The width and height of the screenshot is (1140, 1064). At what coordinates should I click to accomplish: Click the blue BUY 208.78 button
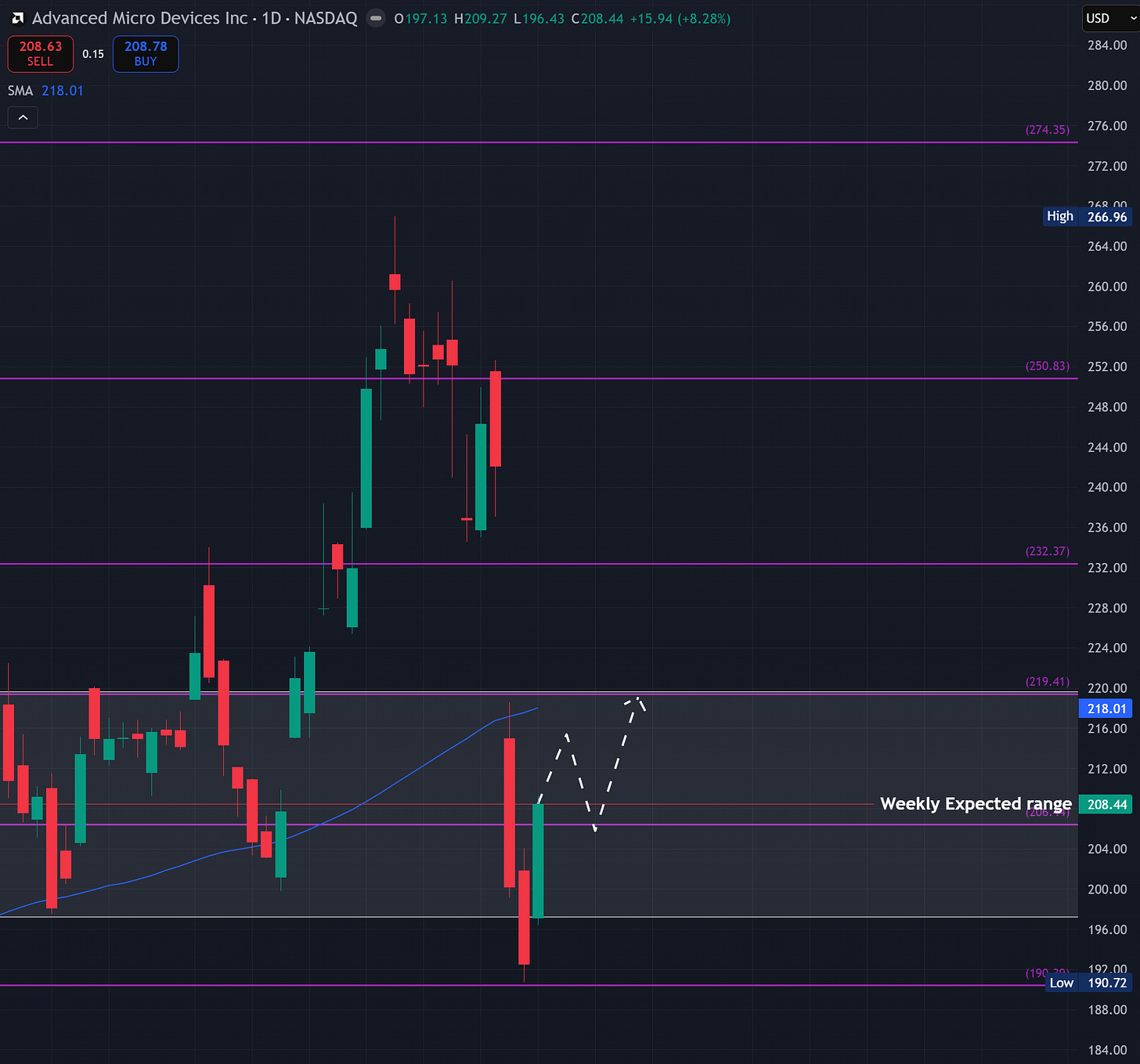146,54
